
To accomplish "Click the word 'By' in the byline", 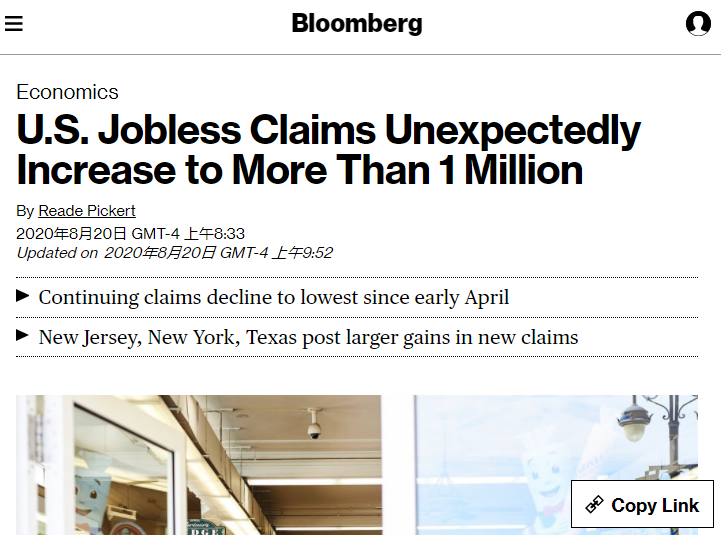I will click(25, 211).
